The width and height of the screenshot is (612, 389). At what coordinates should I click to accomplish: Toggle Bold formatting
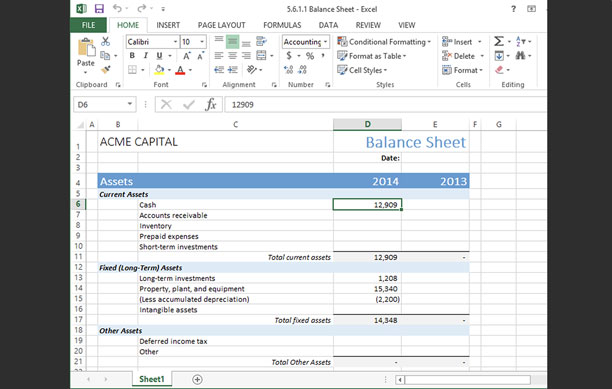(132, 56)
